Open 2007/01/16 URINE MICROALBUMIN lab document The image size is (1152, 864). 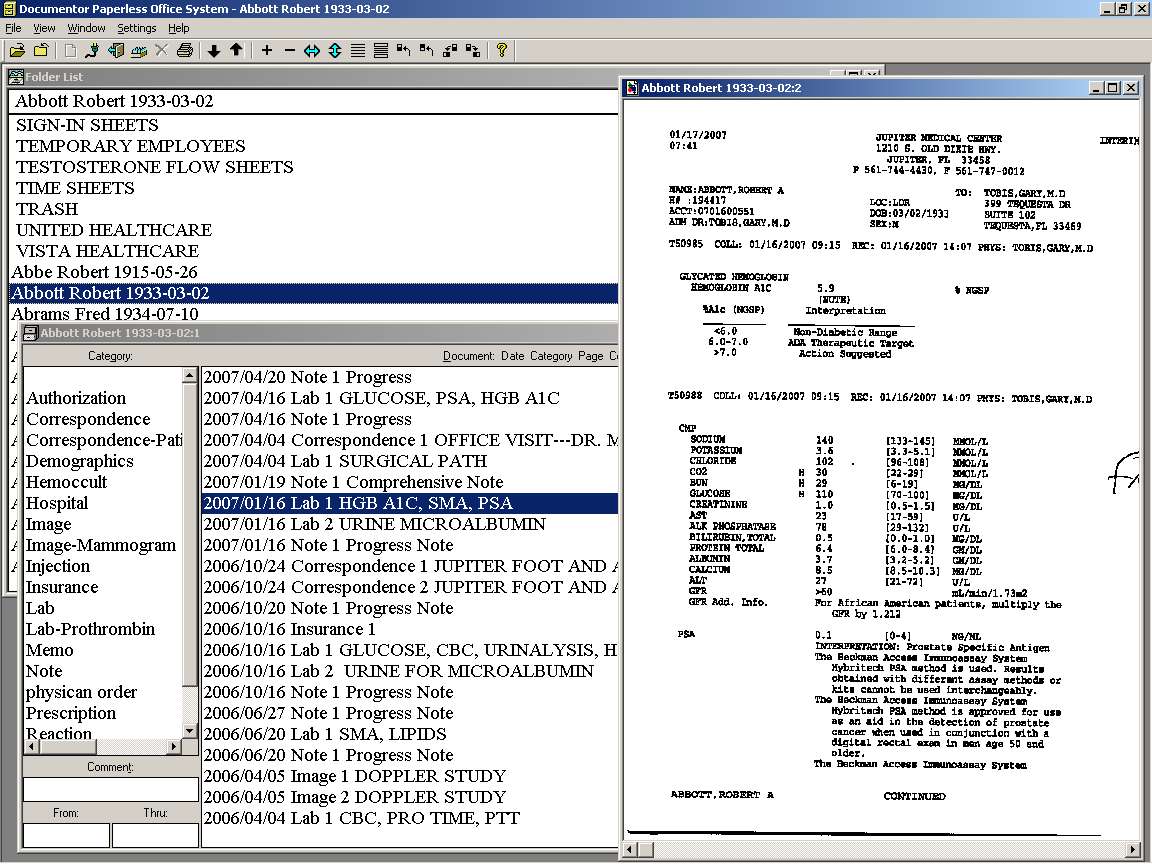pyautogui.click(x=375, y=524)
